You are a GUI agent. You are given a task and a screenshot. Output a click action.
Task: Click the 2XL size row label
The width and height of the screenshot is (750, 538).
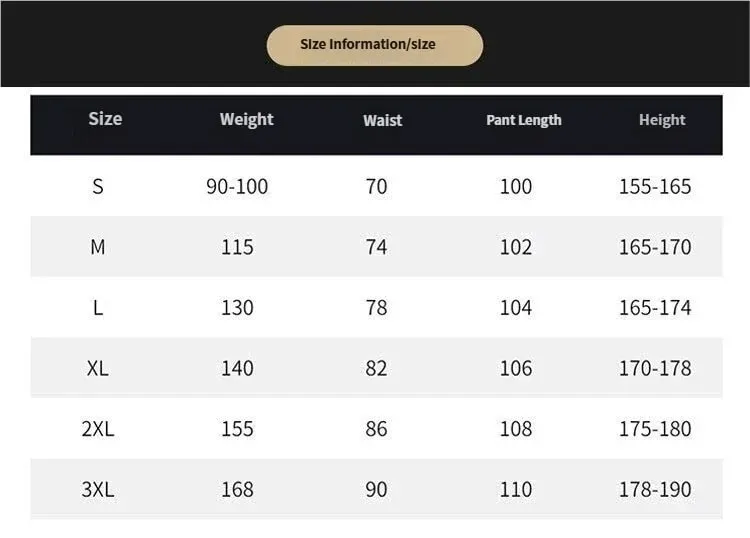coord(98,429)
